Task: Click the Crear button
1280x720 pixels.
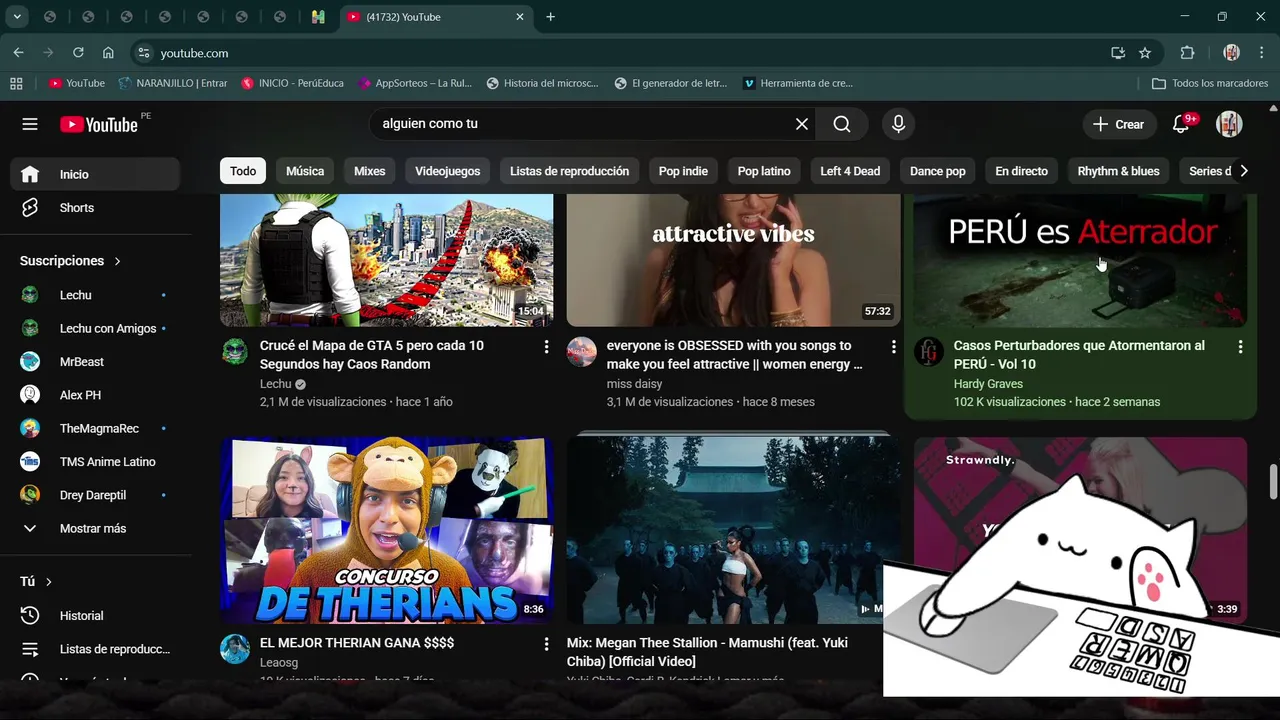Action: point(1118,124)
